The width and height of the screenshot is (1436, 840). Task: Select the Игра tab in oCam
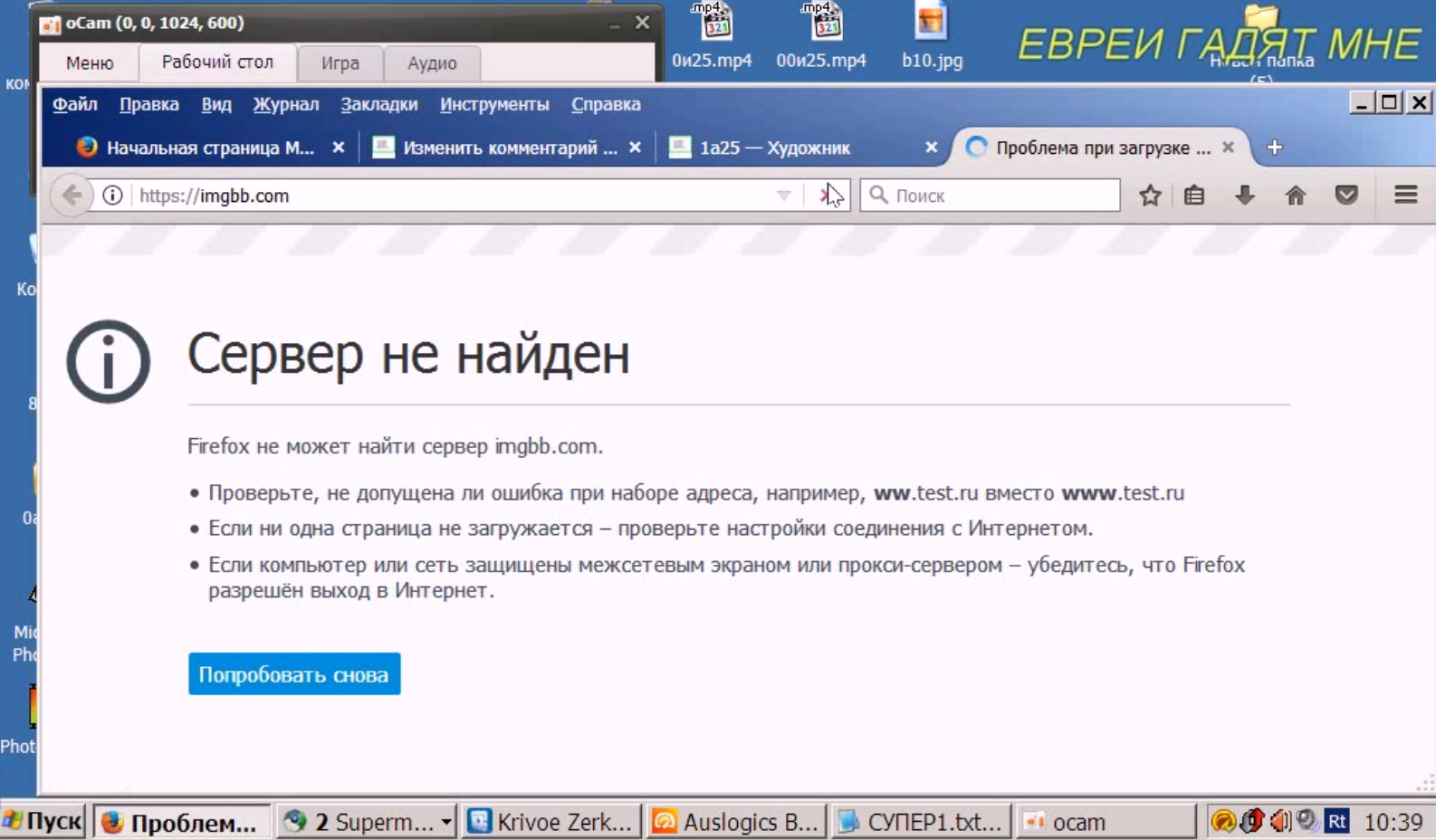coord(340,62)
